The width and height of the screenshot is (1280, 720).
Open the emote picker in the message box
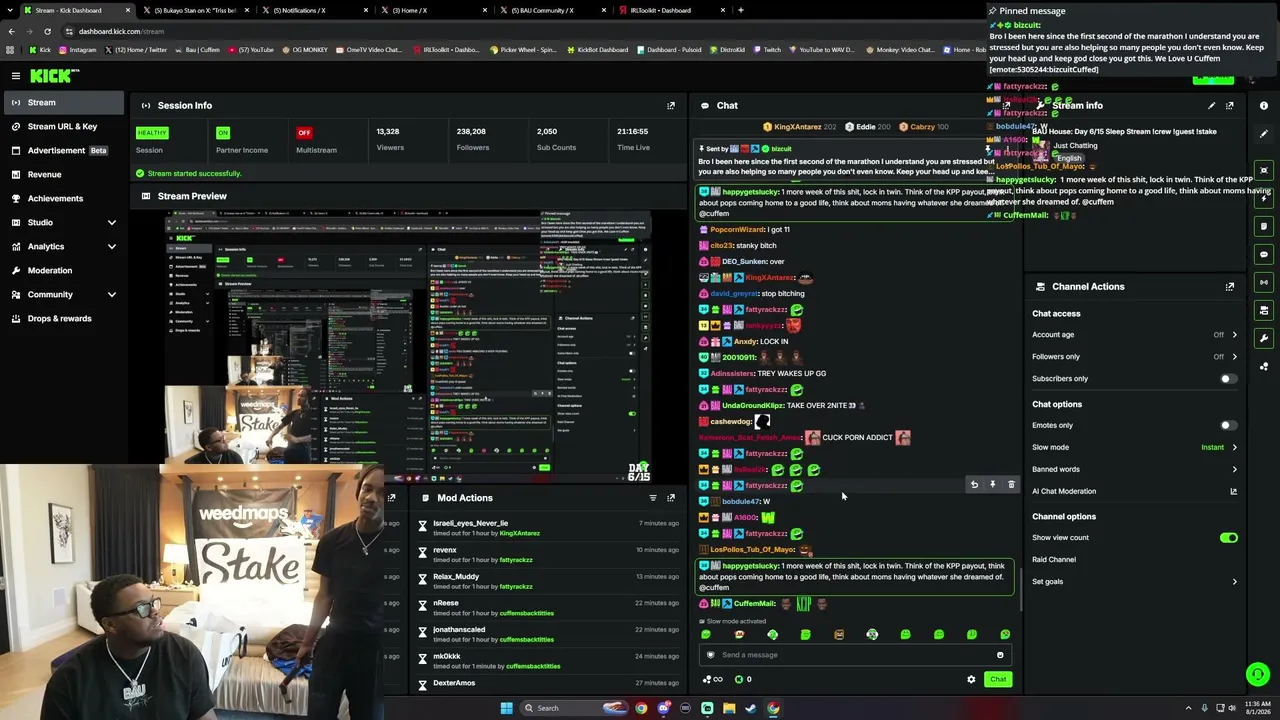[1000, 655]
